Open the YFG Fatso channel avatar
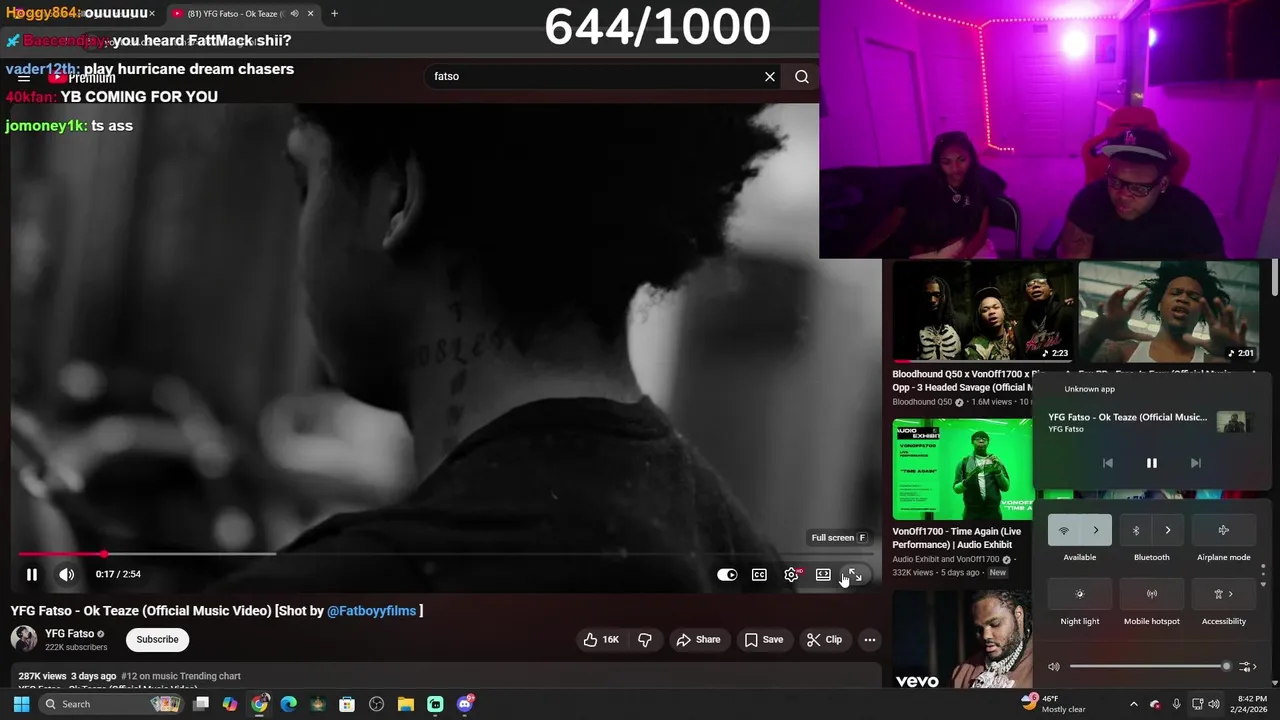The image size is (1280, 720). coord(24,639)
